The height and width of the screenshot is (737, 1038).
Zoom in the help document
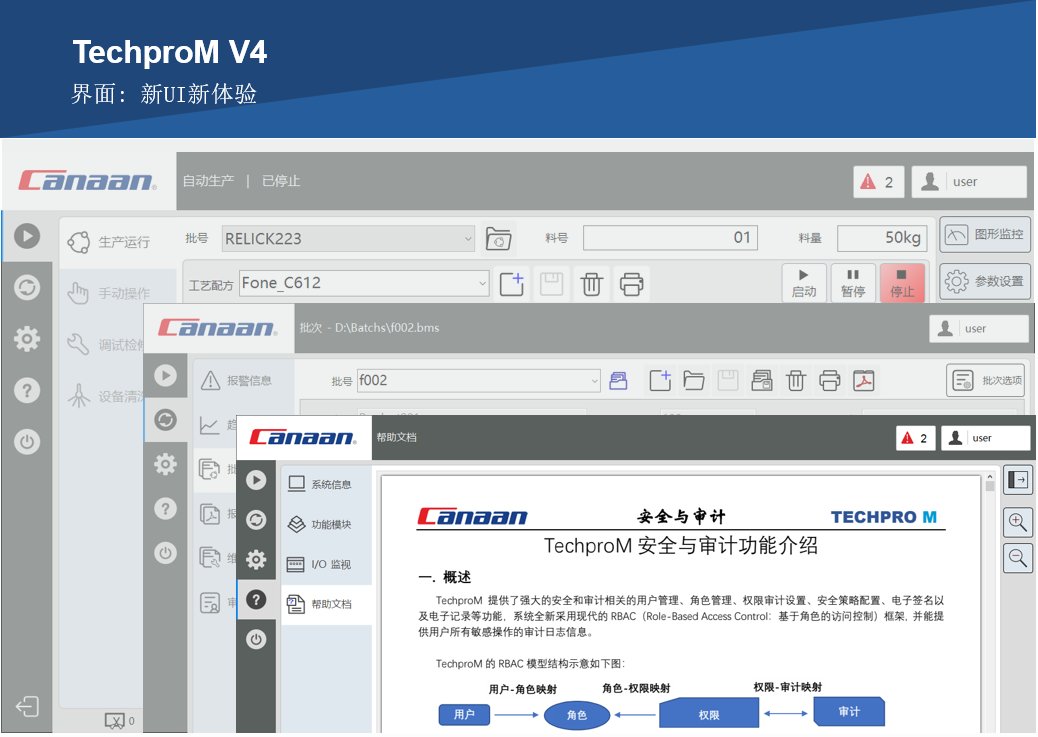1017,522
